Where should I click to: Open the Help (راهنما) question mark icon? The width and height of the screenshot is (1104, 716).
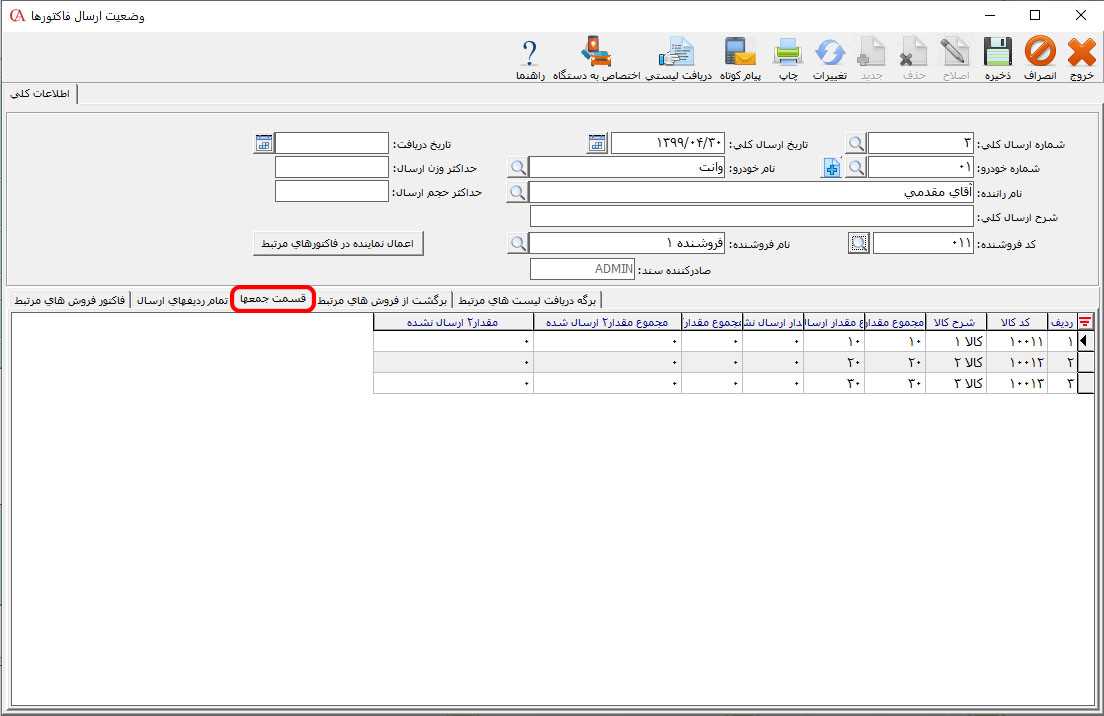pyautogui.click(x=530, y=52)
